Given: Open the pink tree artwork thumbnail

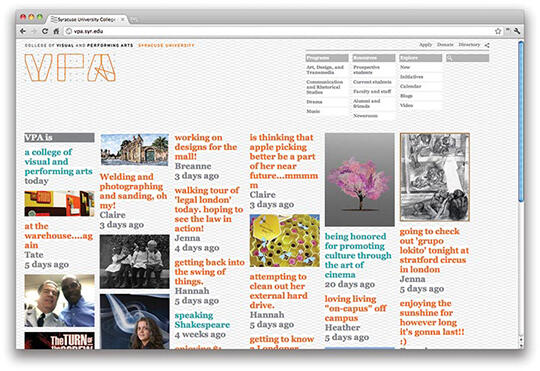Looking at the screenshot, I should click(360, 179).
